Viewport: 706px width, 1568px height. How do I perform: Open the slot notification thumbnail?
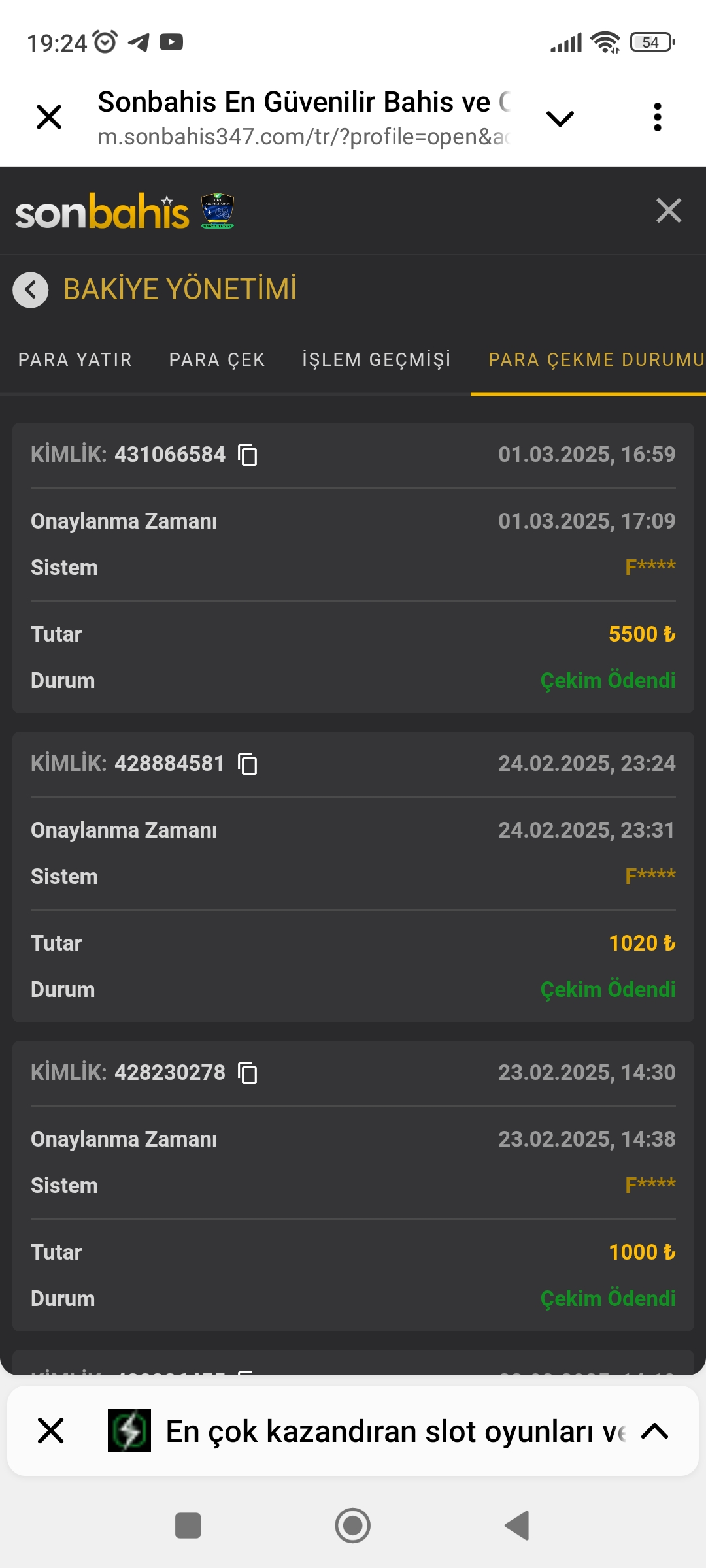(129, 1431)
